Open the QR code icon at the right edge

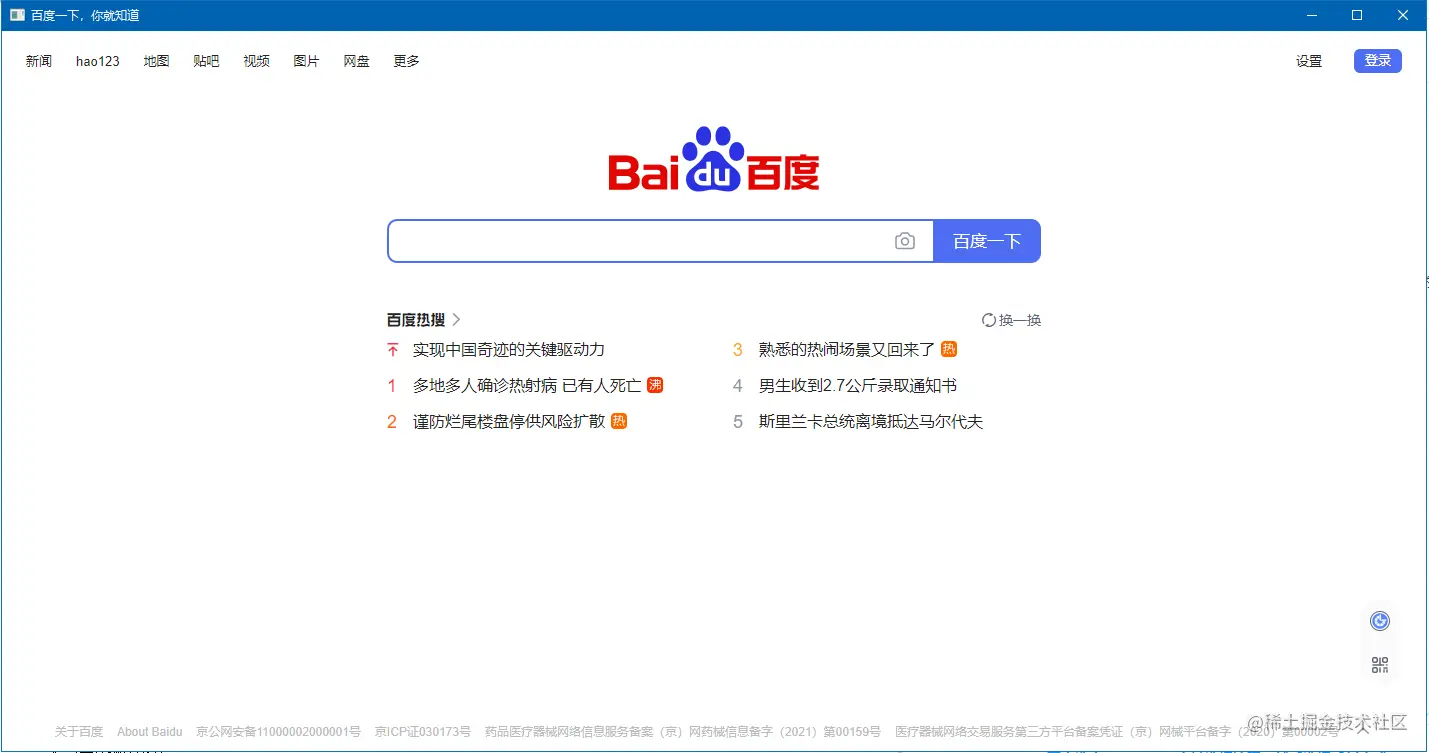pos(1380,665)
